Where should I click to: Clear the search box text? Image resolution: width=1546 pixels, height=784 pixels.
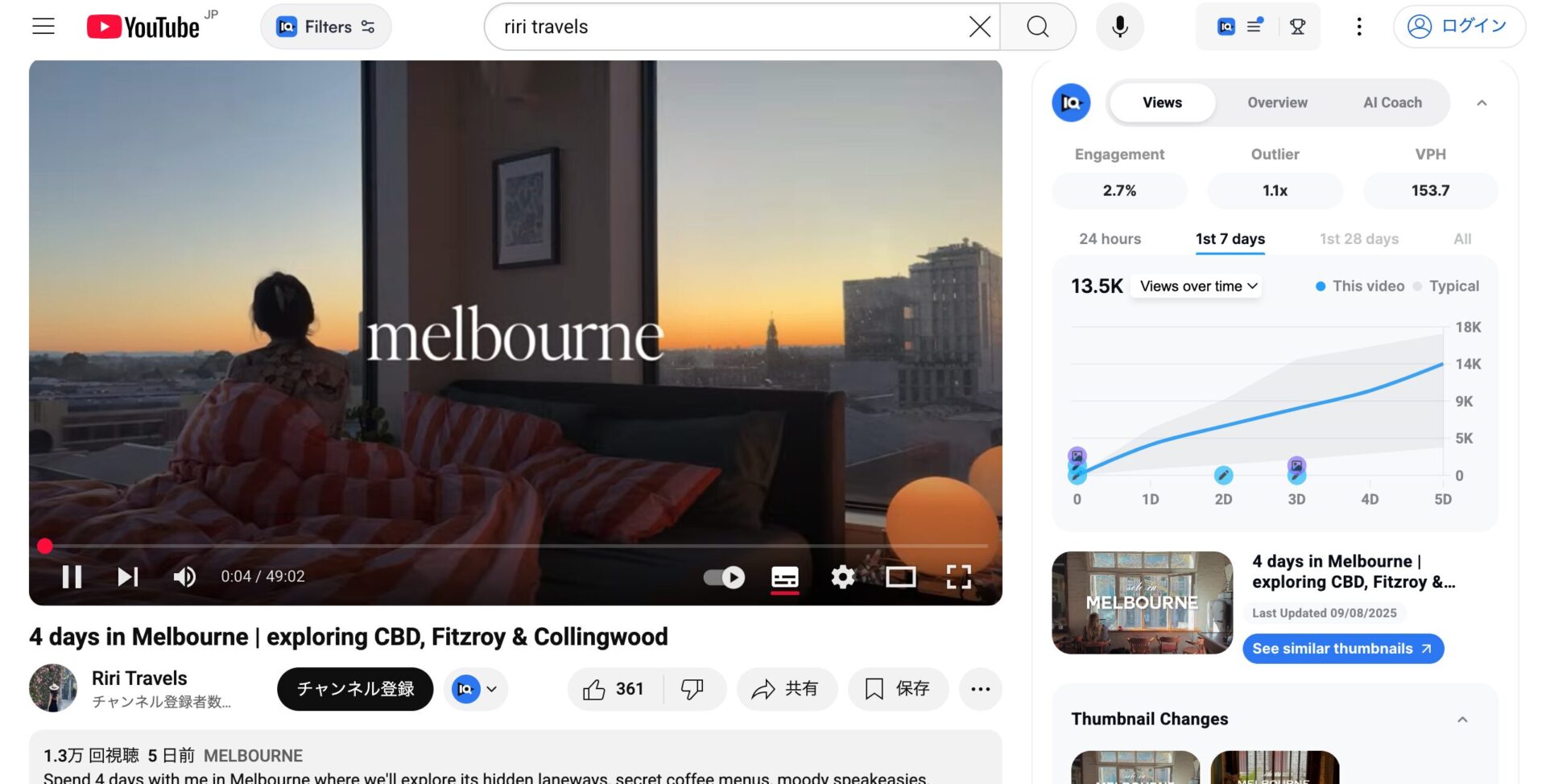[x=979, y=27]
